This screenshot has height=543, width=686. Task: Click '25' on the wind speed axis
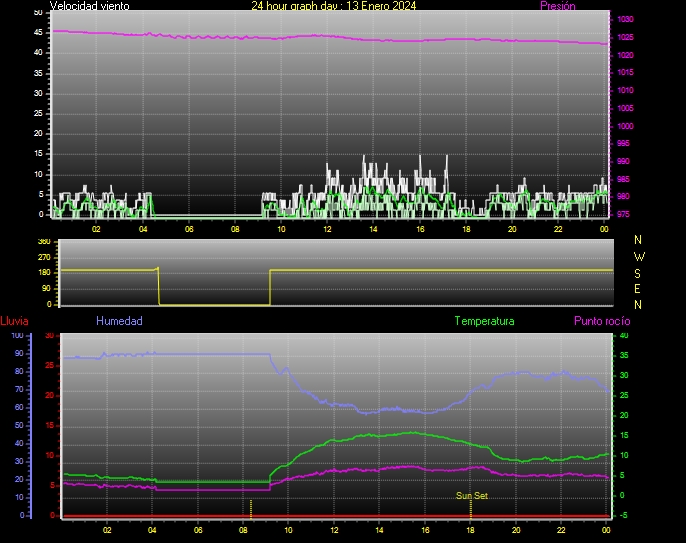(38, 113)
